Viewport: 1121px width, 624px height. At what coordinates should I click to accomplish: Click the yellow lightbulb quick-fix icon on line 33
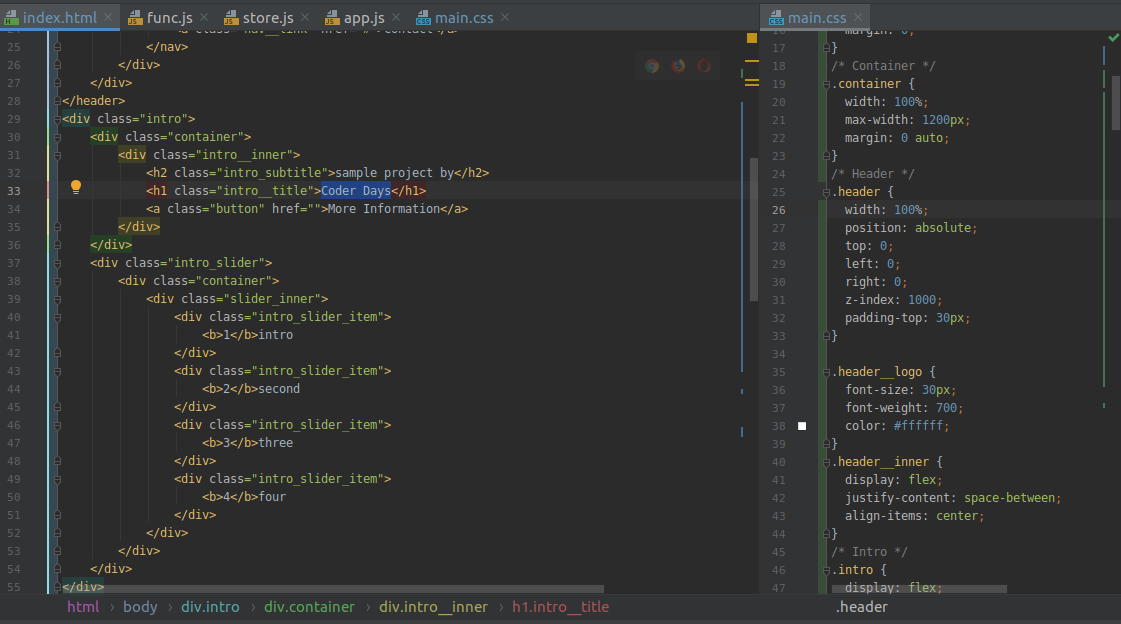[x=76, y=188]
